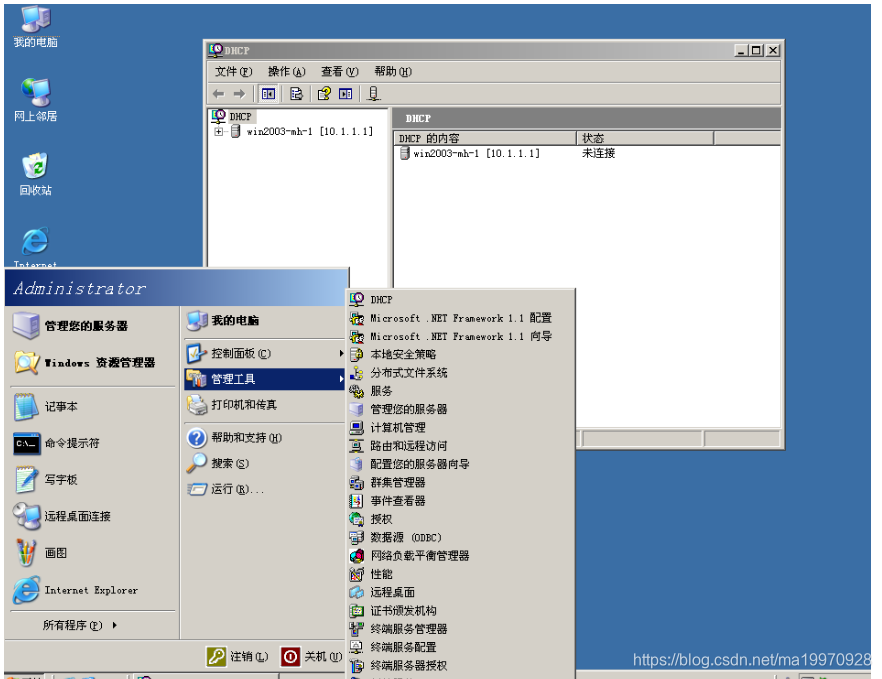Expand win2003-mh-1 server node in tree
Image resolution: width=882 pixels, height=679 pixels.
coord(218,132)
